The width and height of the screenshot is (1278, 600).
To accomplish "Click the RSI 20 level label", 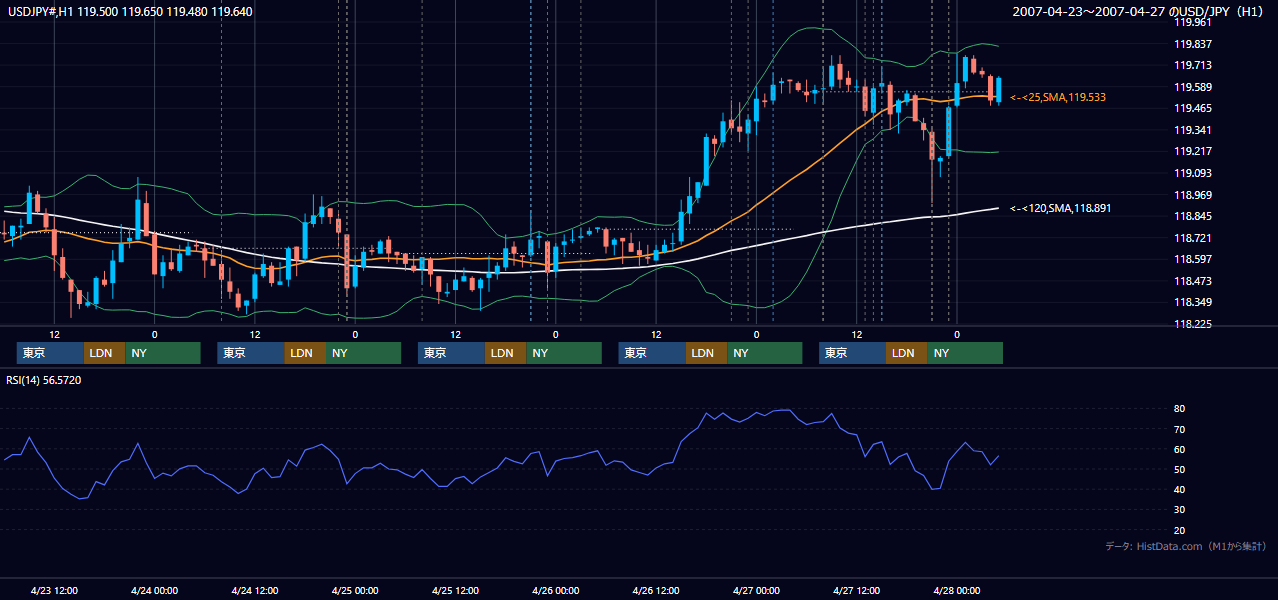I will [1180, 530].
